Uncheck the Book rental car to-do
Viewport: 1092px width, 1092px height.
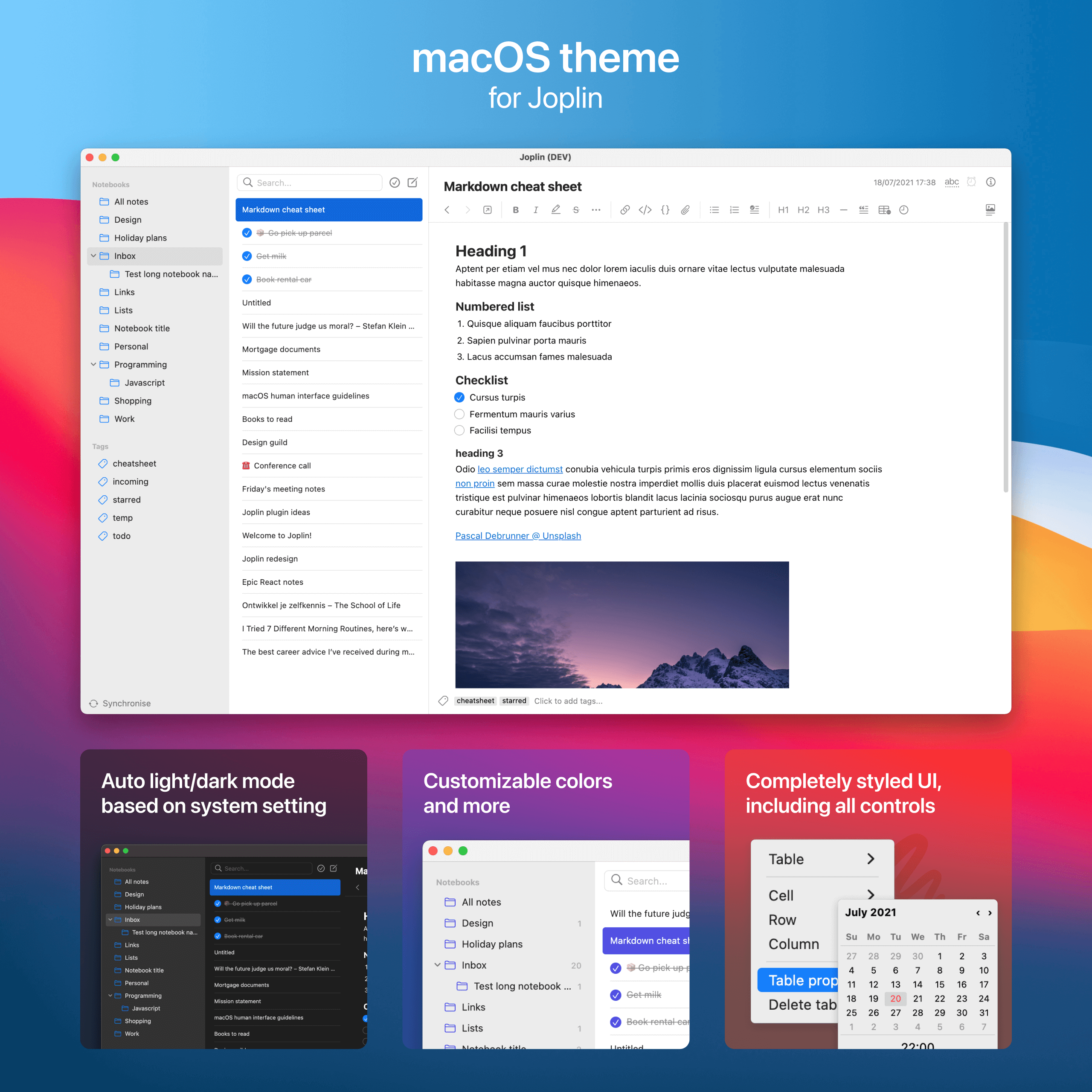pyautogui.click(x=247, y=279)
